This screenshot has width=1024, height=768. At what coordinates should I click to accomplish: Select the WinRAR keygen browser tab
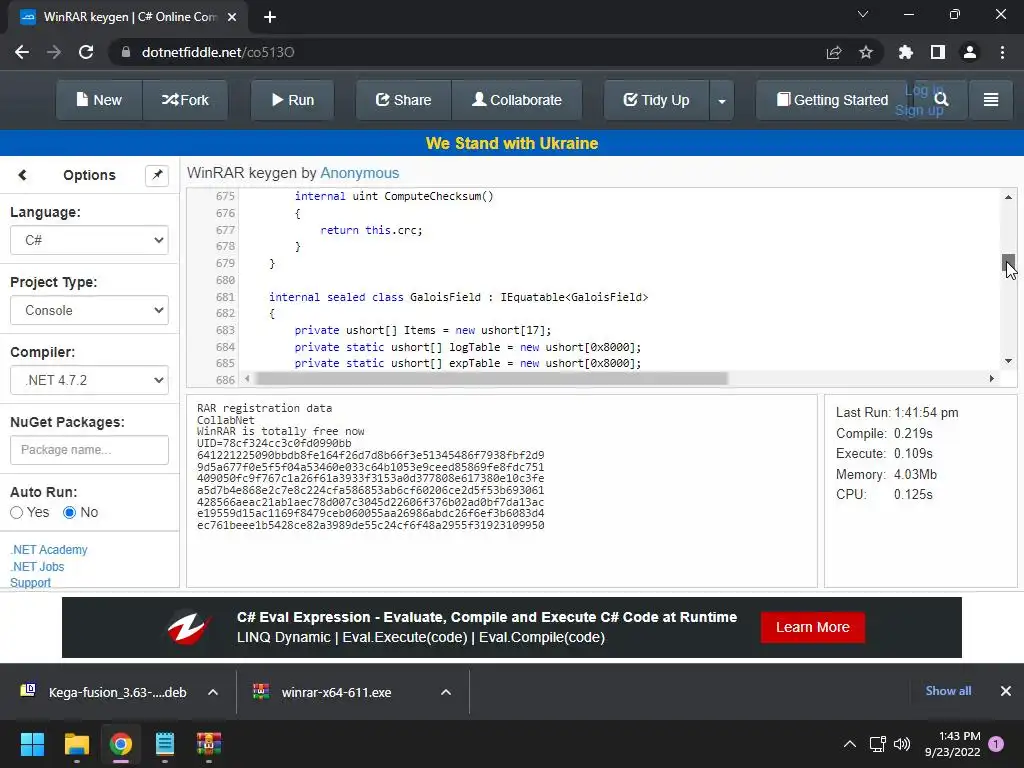[128, 17]
